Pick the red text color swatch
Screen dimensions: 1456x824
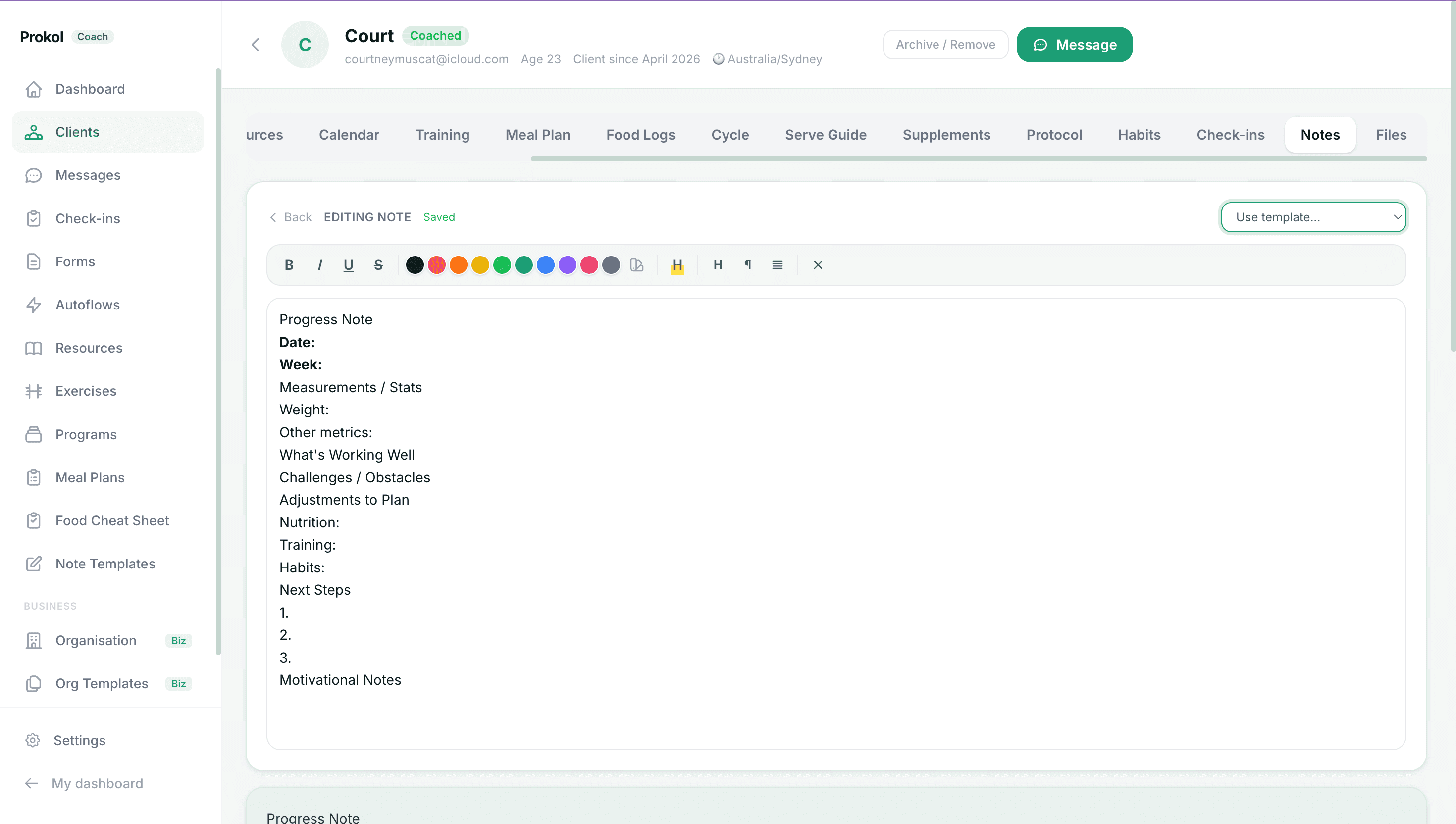click(x=437, y=265)
